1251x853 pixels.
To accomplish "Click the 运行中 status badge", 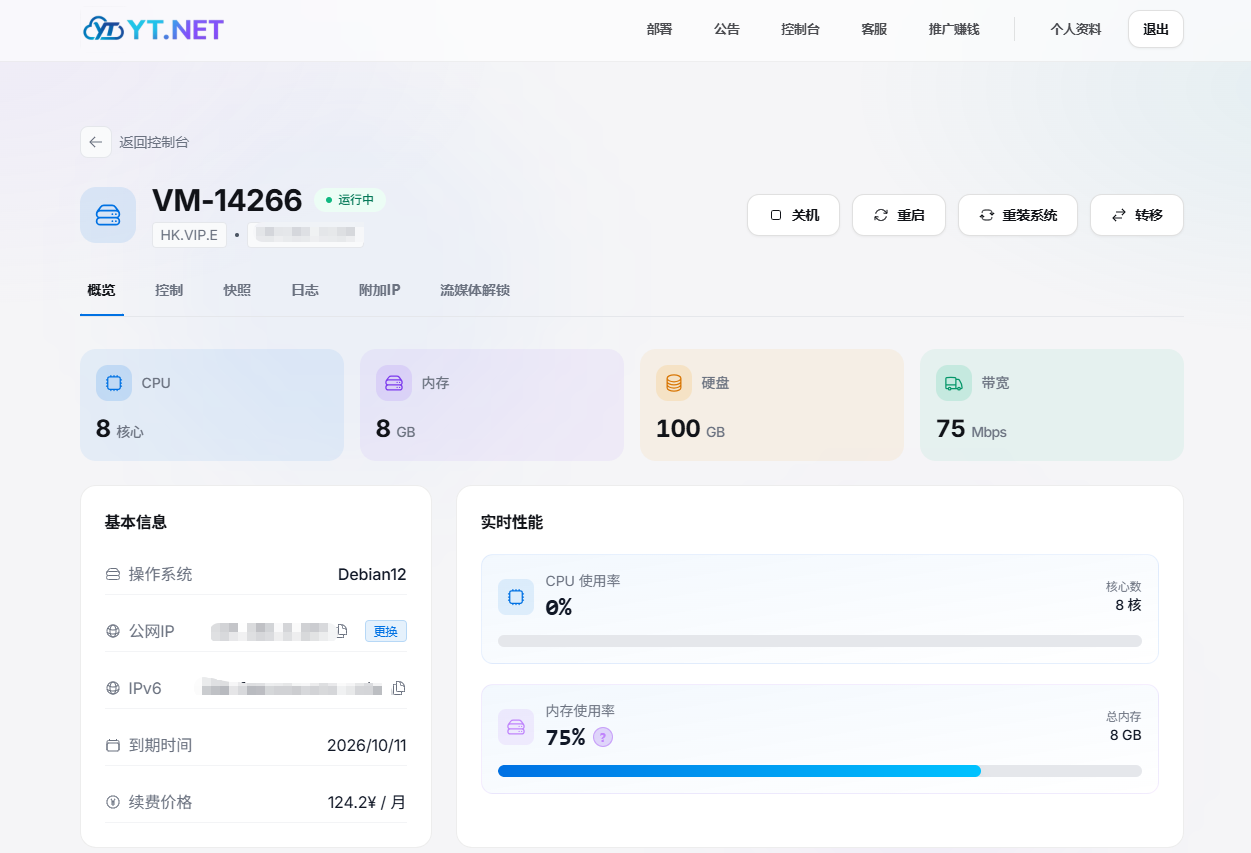I will 350,200.
